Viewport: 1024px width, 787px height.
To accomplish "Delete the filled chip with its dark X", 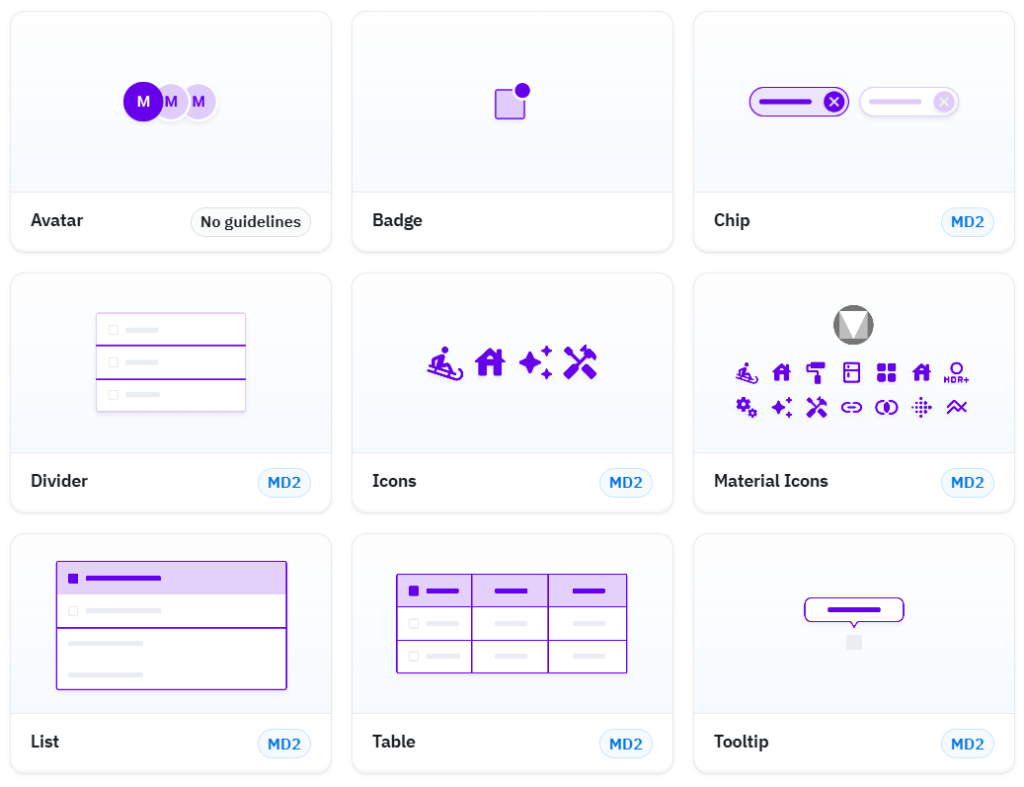I will 833,102.
